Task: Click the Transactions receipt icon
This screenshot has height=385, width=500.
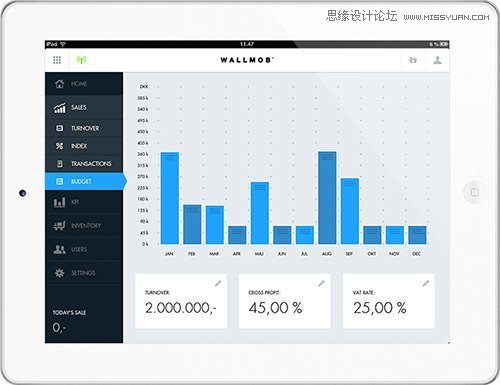Action: [x=60, y=164]
